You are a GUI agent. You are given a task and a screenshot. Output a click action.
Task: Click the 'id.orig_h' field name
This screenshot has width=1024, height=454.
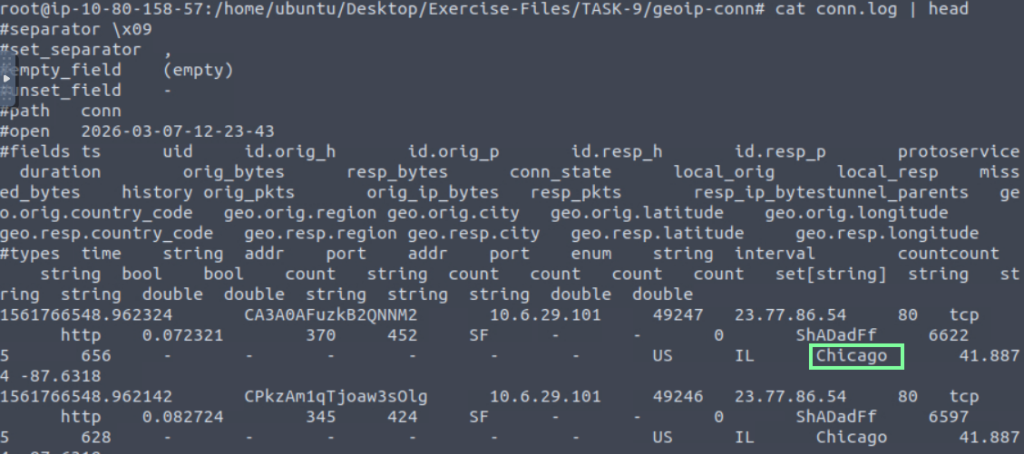tap(290, 151)
